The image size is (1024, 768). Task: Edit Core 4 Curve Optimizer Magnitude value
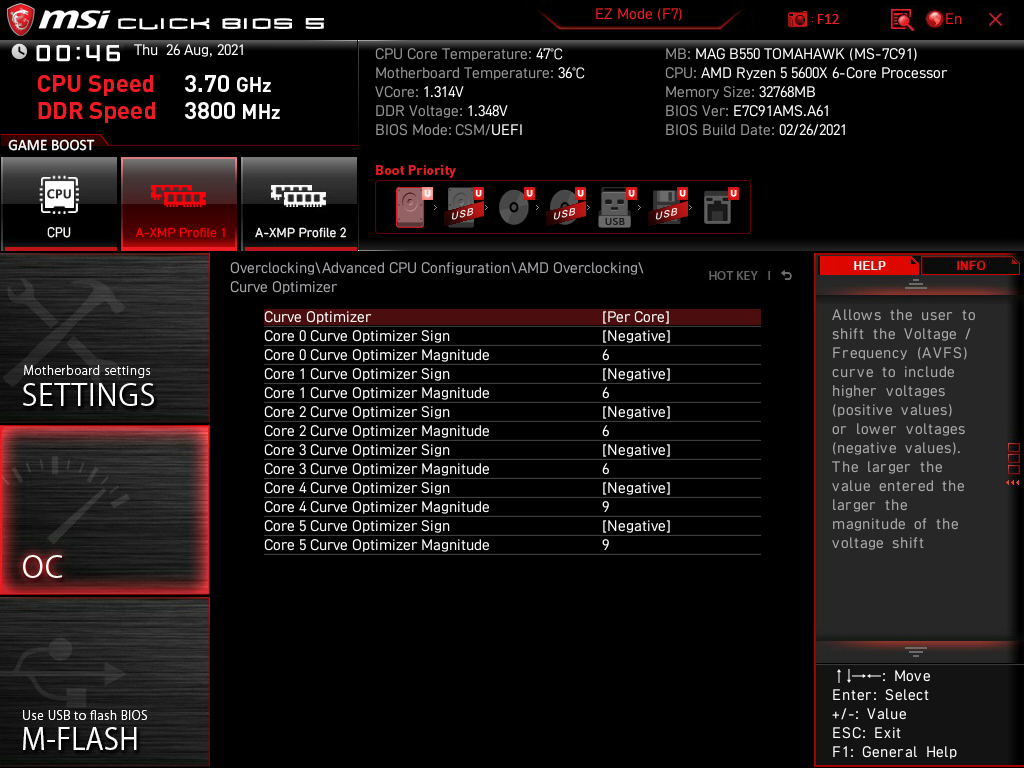[512, 507]
